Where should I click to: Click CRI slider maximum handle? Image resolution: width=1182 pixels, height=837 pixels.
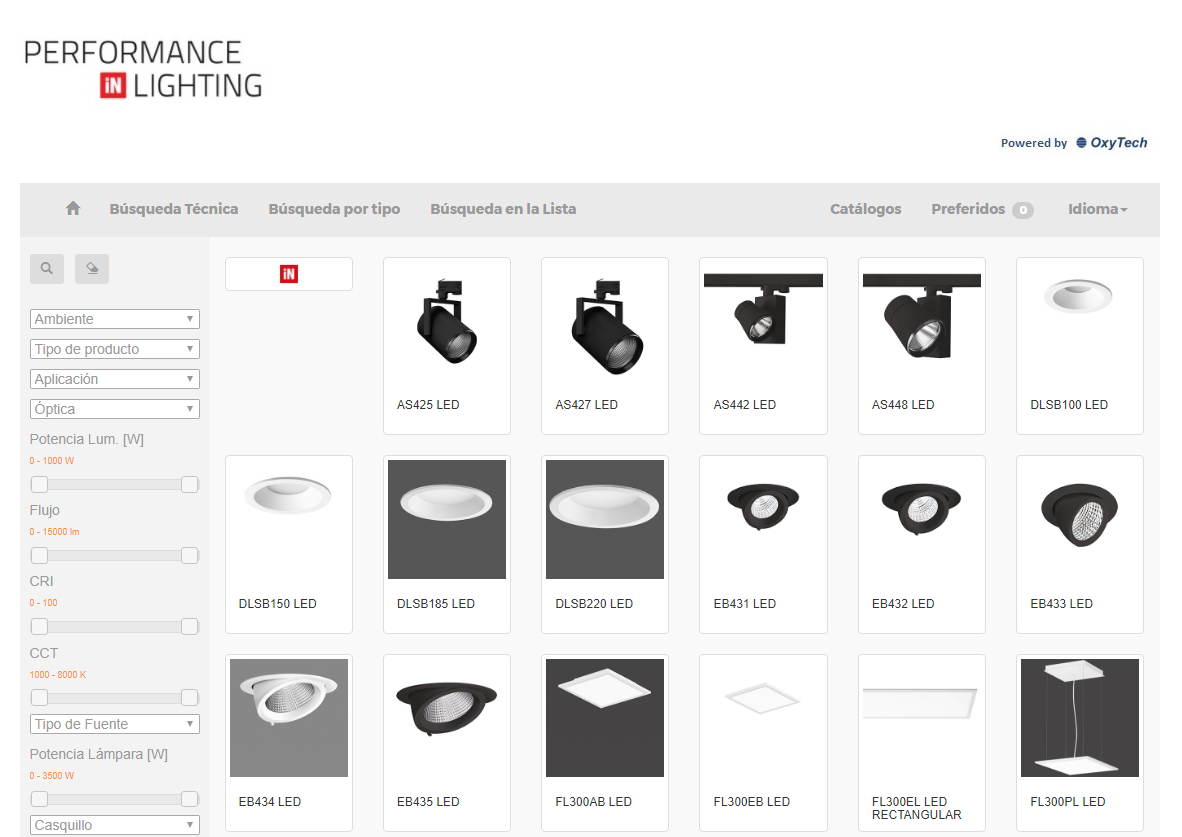190,627
